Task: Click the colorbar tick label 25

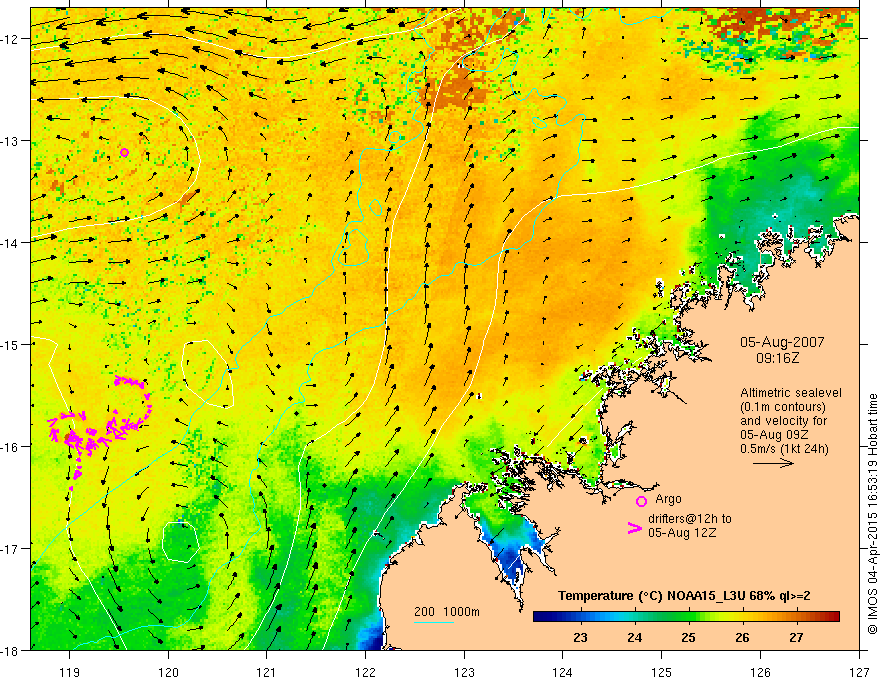Action: pyautogui.click(x=689, y=637)
